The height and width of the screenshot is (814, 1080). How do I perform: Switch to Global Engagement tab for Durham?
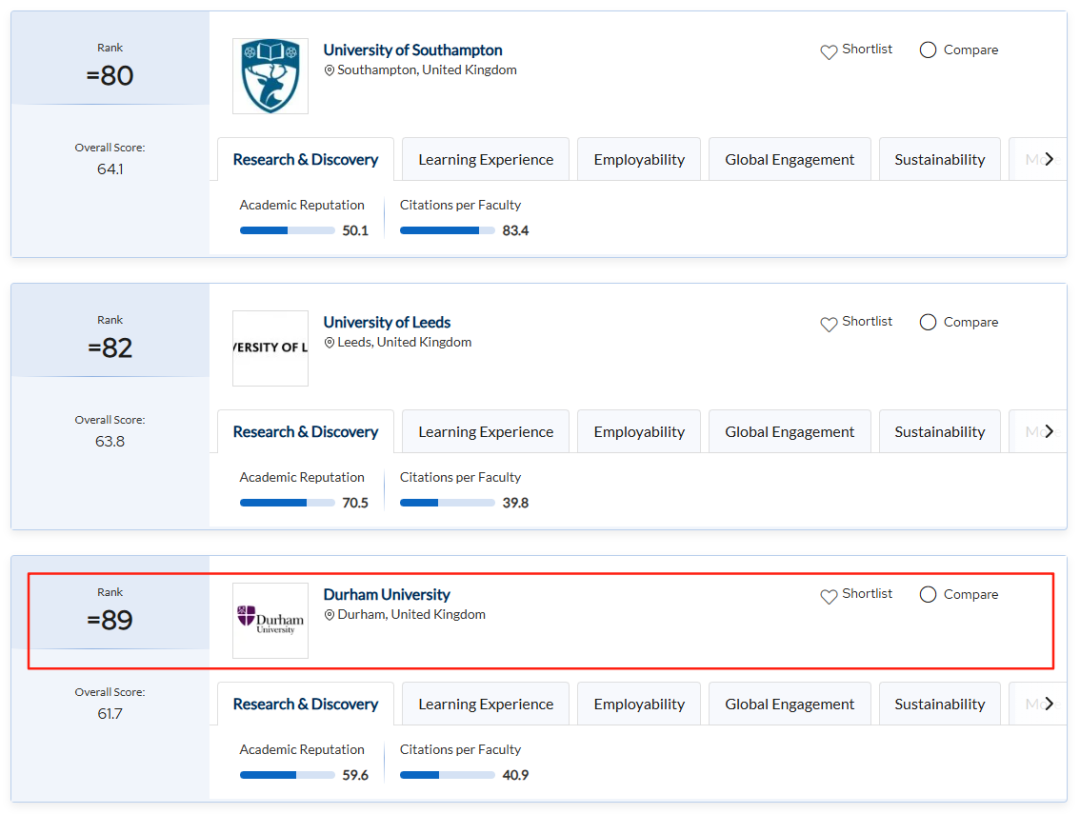click(789, 703)
